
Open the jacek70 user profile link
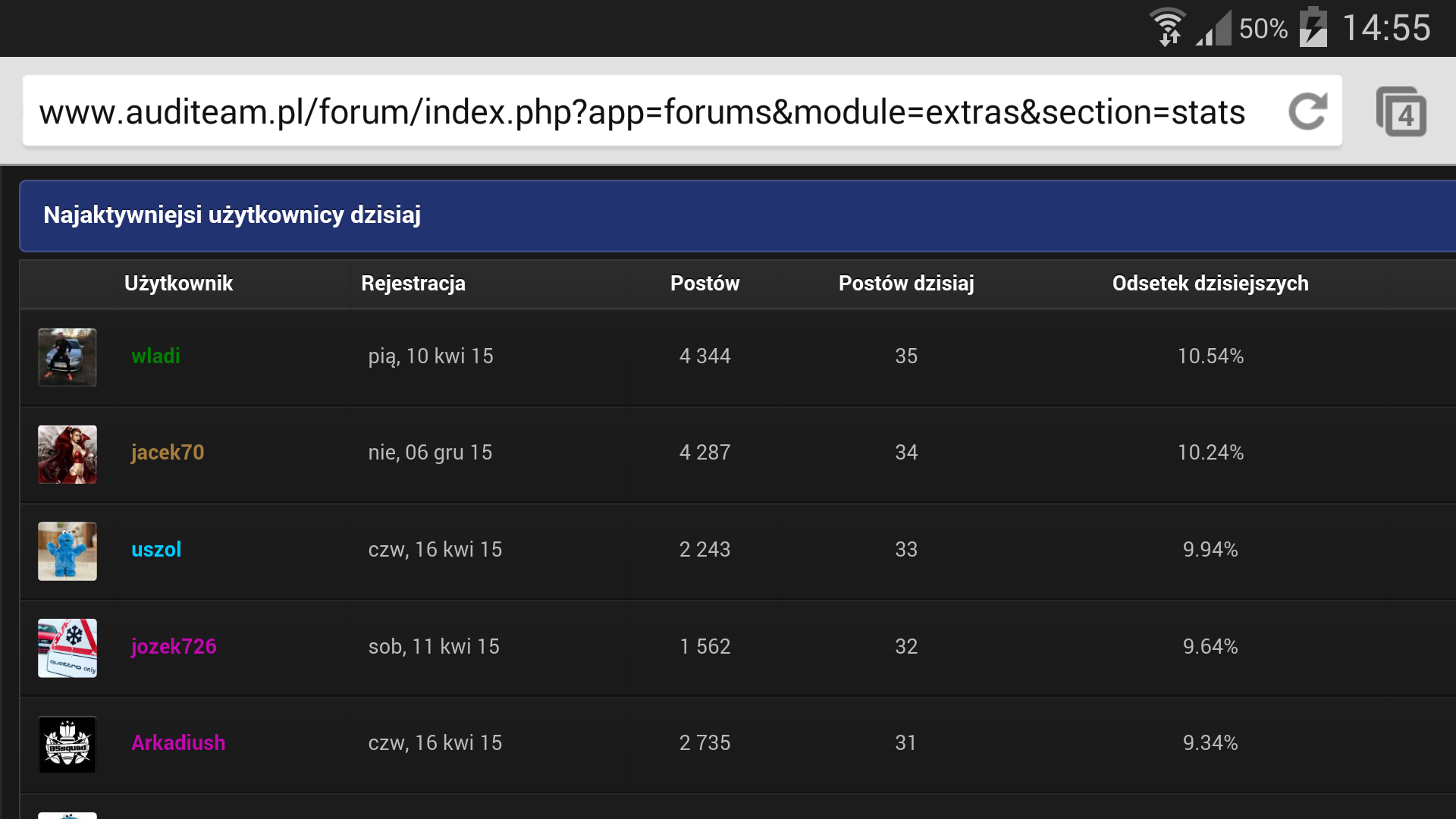pos(168,453)
